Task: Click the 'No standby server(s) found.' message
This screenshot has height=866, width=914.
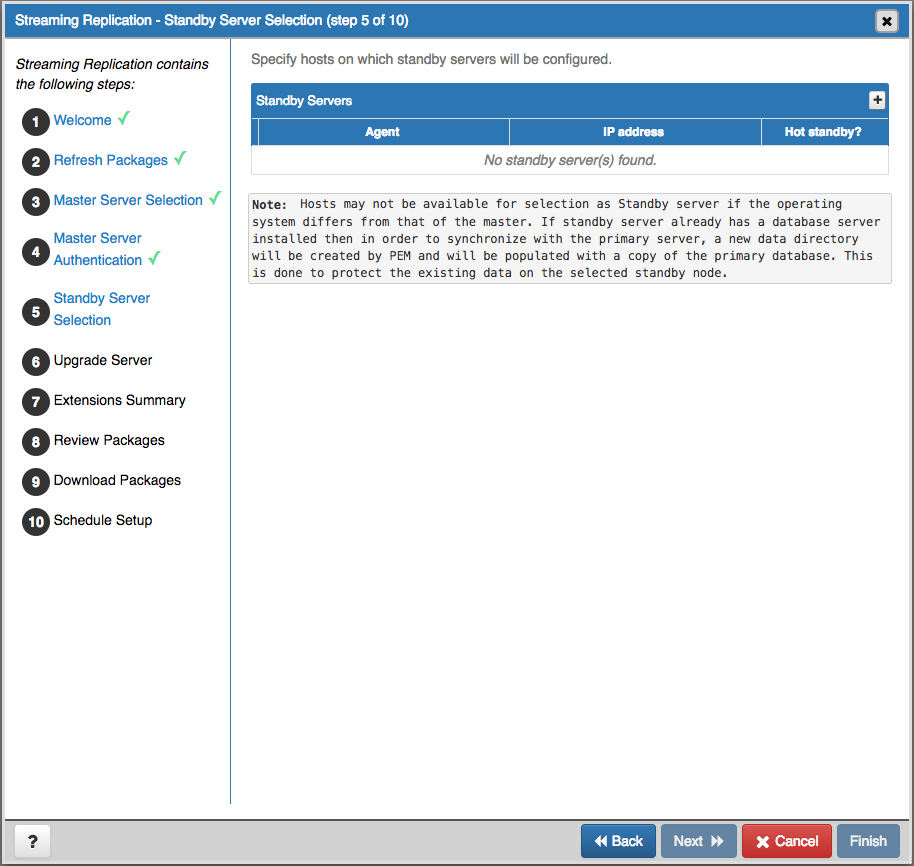Action: point(570,160)
